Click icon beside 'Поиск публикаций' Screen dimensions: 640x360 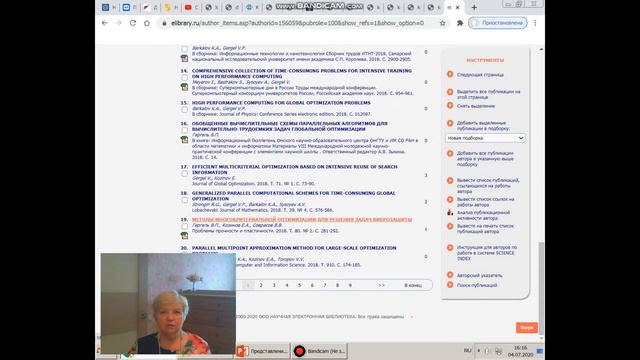pyautogui.click(x=450, y=285)
